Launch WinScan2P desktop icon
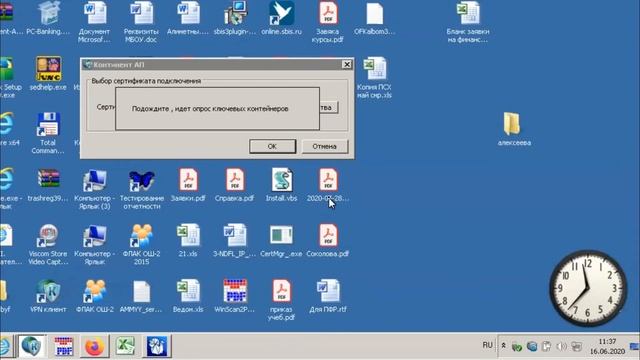Viewport: 640px width, 360px height. click(235, 296)
